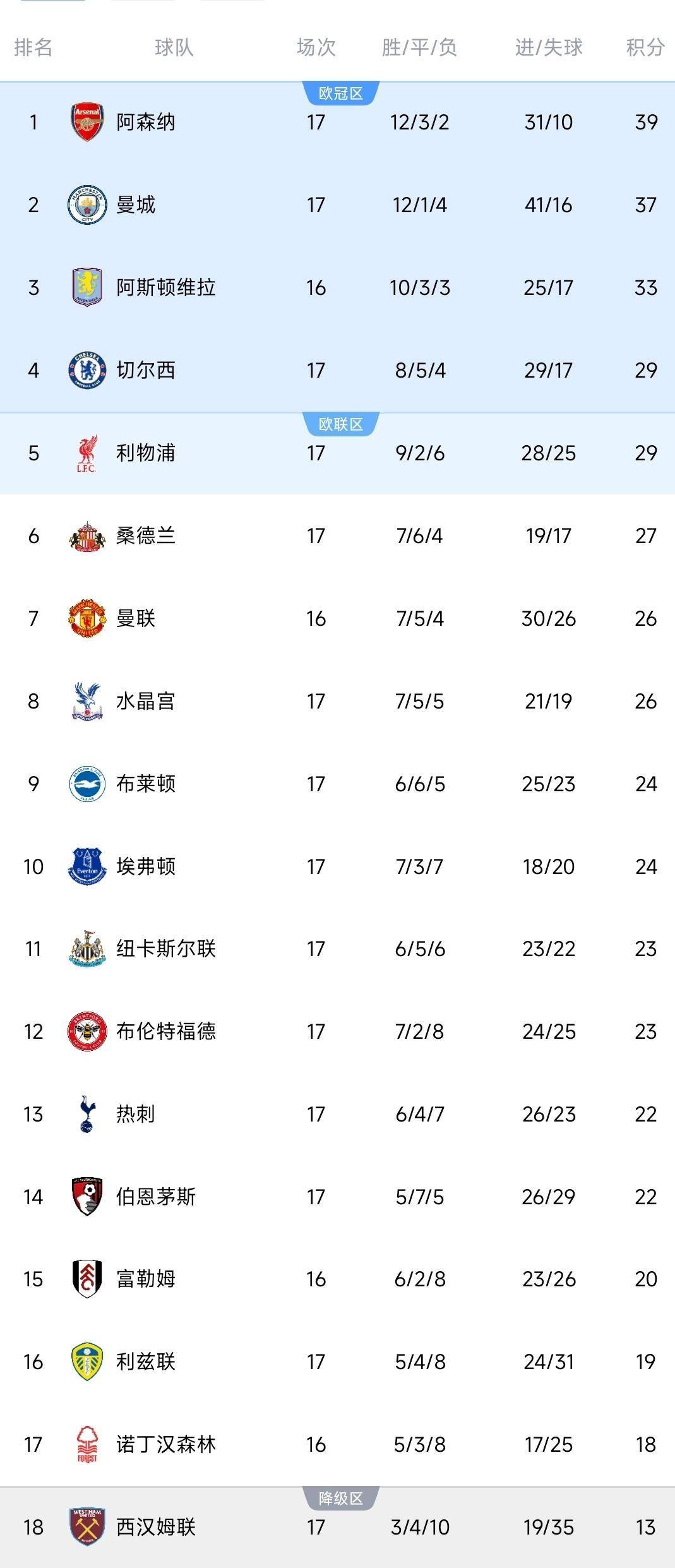The height and width of the screenshot is (1568, 675).
Task: Open team name 水晶宫
Action: pos(146,701)
